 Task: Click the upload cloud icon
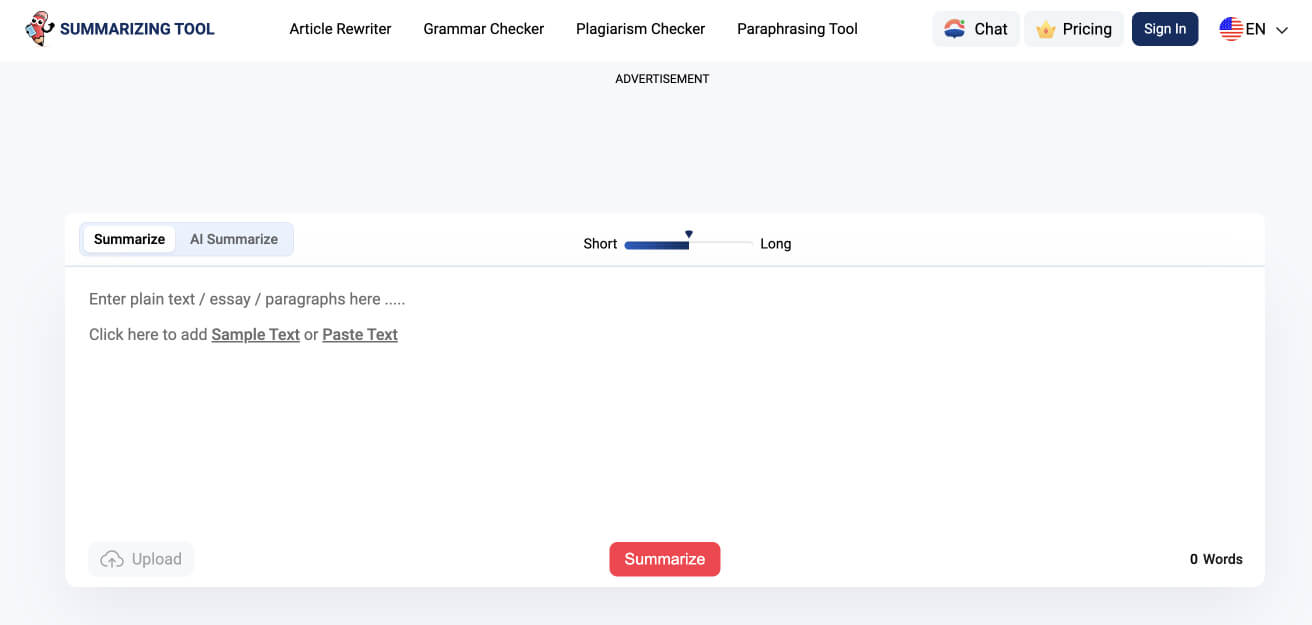click(x=111, y=559)
